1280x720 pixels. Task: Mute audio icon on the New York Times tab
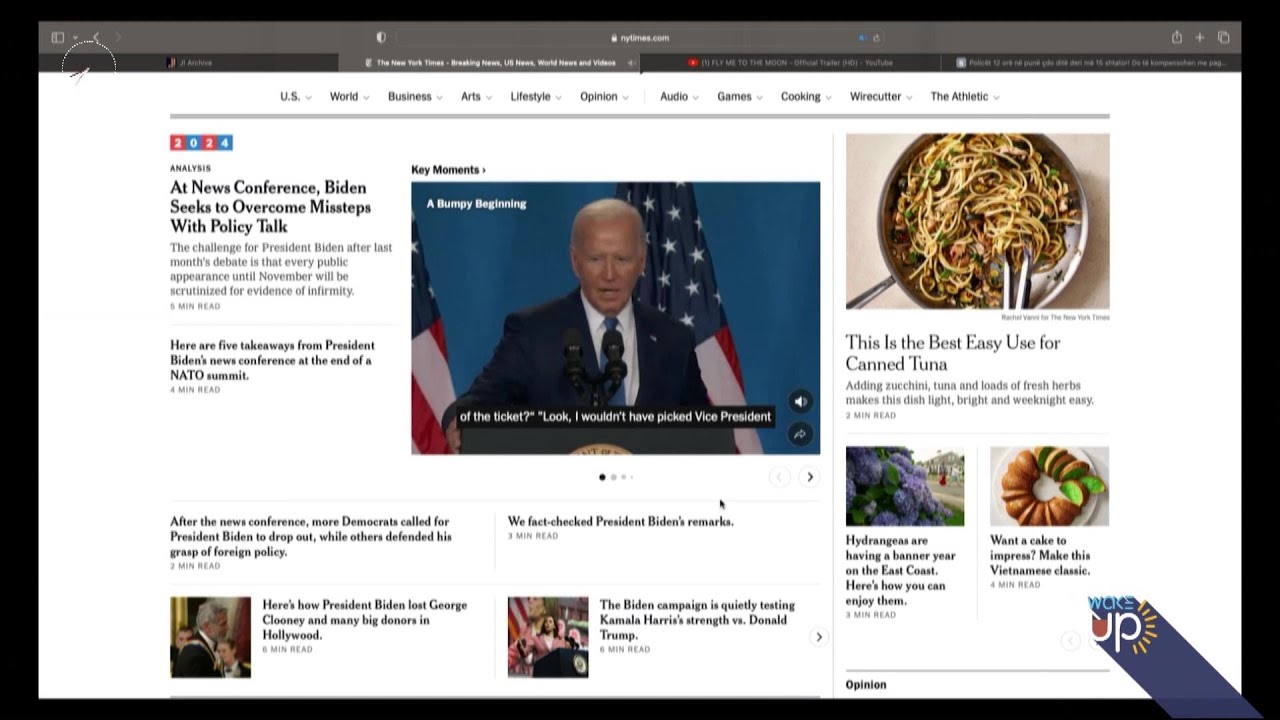pyautogui.click(x=631, y=63)
